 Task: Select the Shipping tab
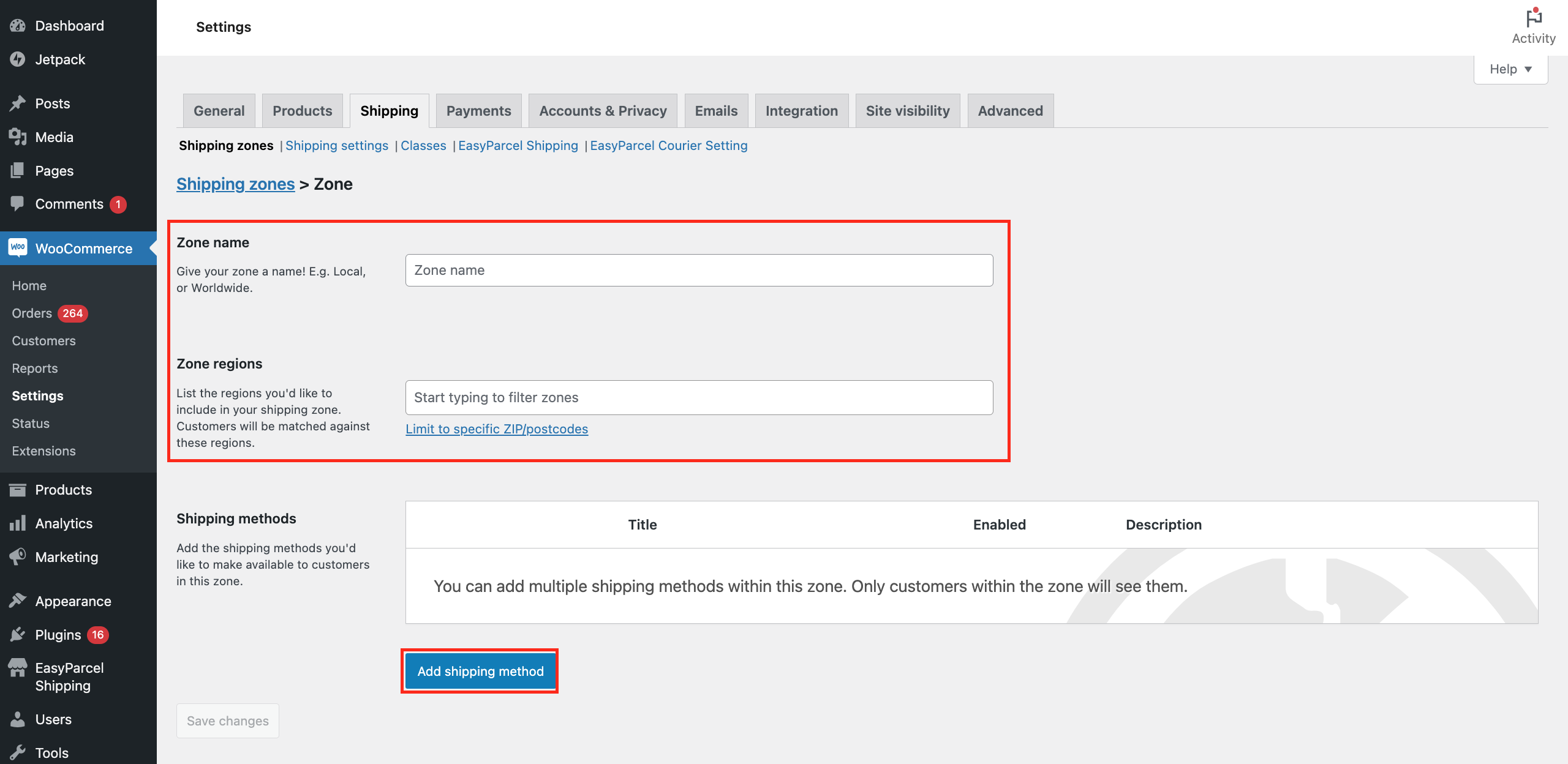click(389, 111)
